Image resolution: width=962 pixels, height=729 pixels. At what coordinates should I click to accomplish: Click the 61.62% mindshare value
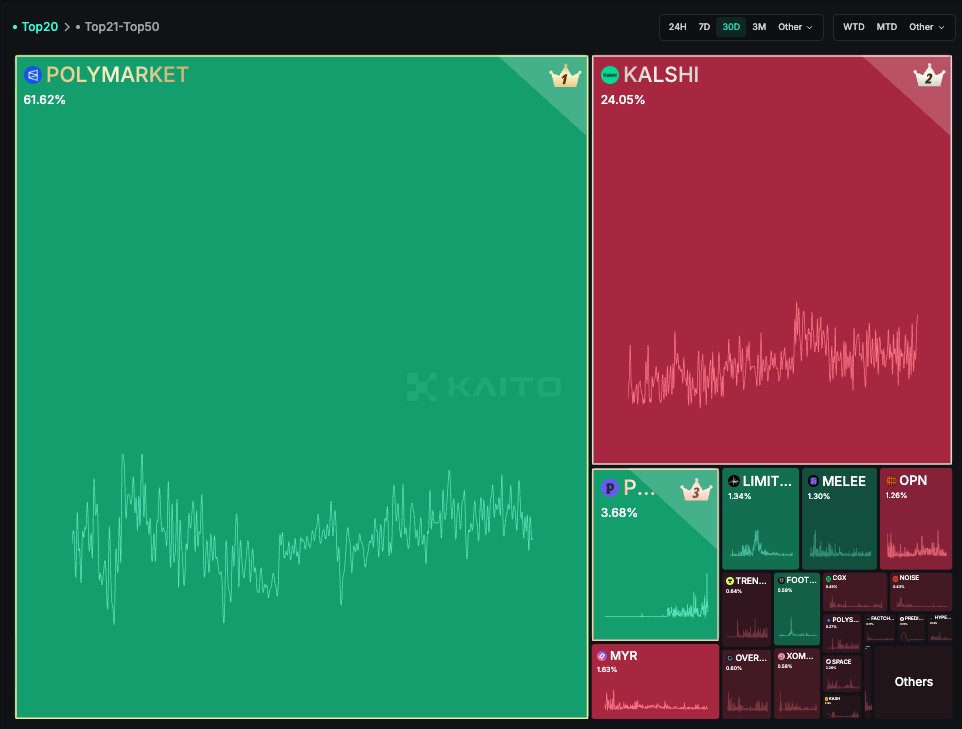44,99
